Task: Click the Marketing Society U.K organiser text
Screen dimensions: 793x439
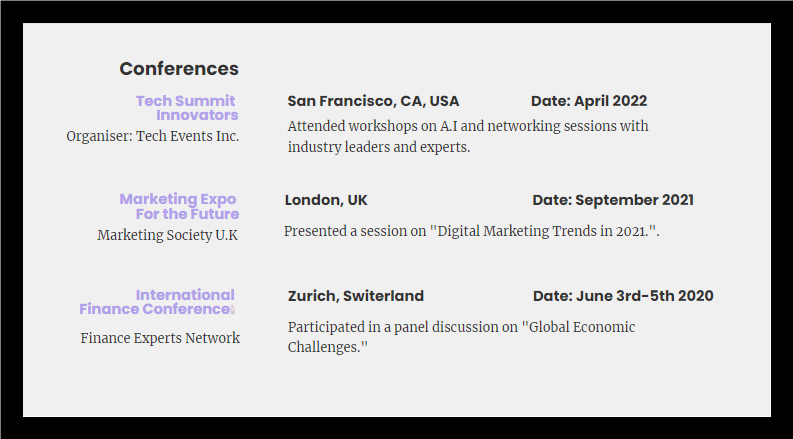Action: coord(167,235)
